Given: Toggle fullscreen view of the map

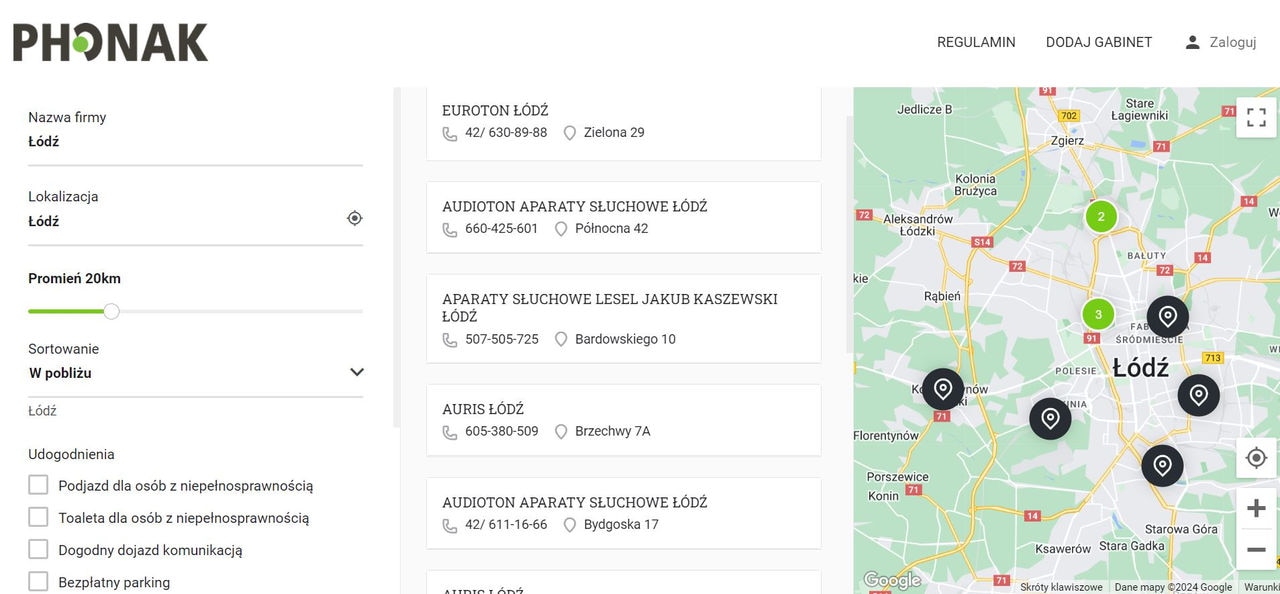Looking at the screenshot, I should [x=1257, y=117].
